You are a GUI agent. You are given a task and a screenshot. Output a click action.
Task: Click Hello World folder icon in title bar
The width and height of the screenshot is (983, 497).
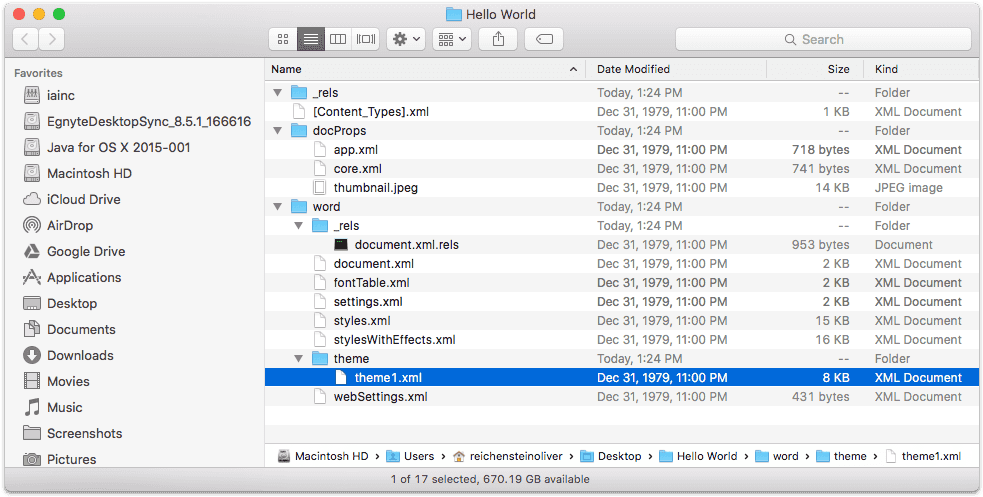pos(453,14)
